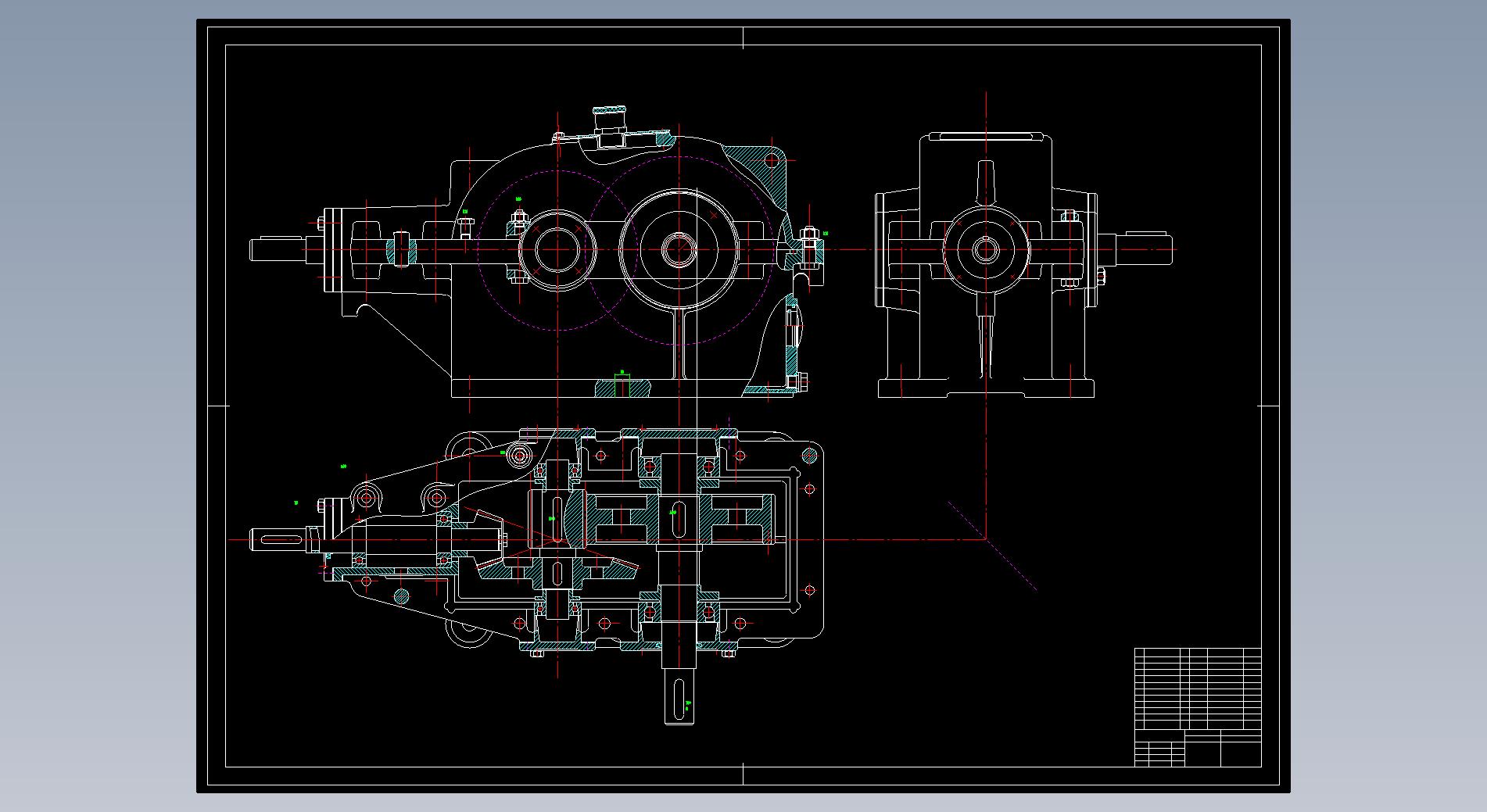The image size is (1487, 812).
Task: Click the large gear's center bore in front view
Action: point(678,249)
